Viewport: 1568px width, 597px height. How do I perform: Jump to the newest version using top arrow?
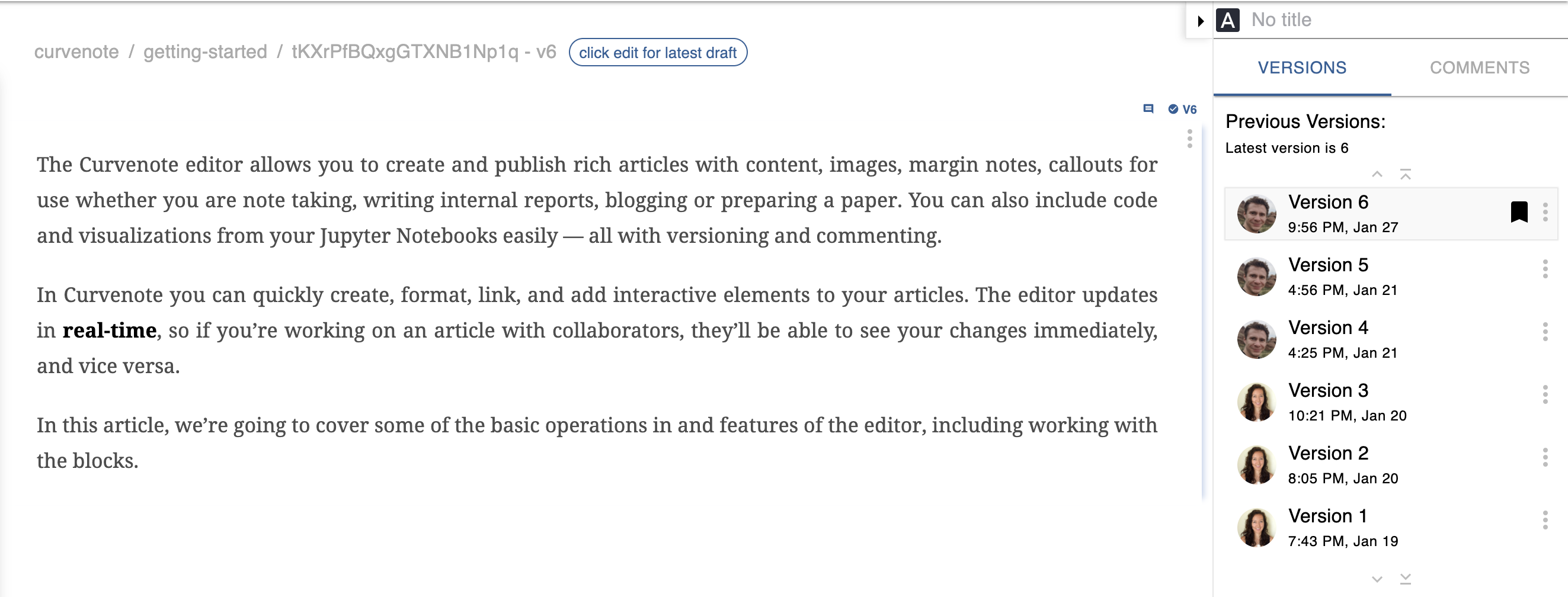[x=1405, y=175]
